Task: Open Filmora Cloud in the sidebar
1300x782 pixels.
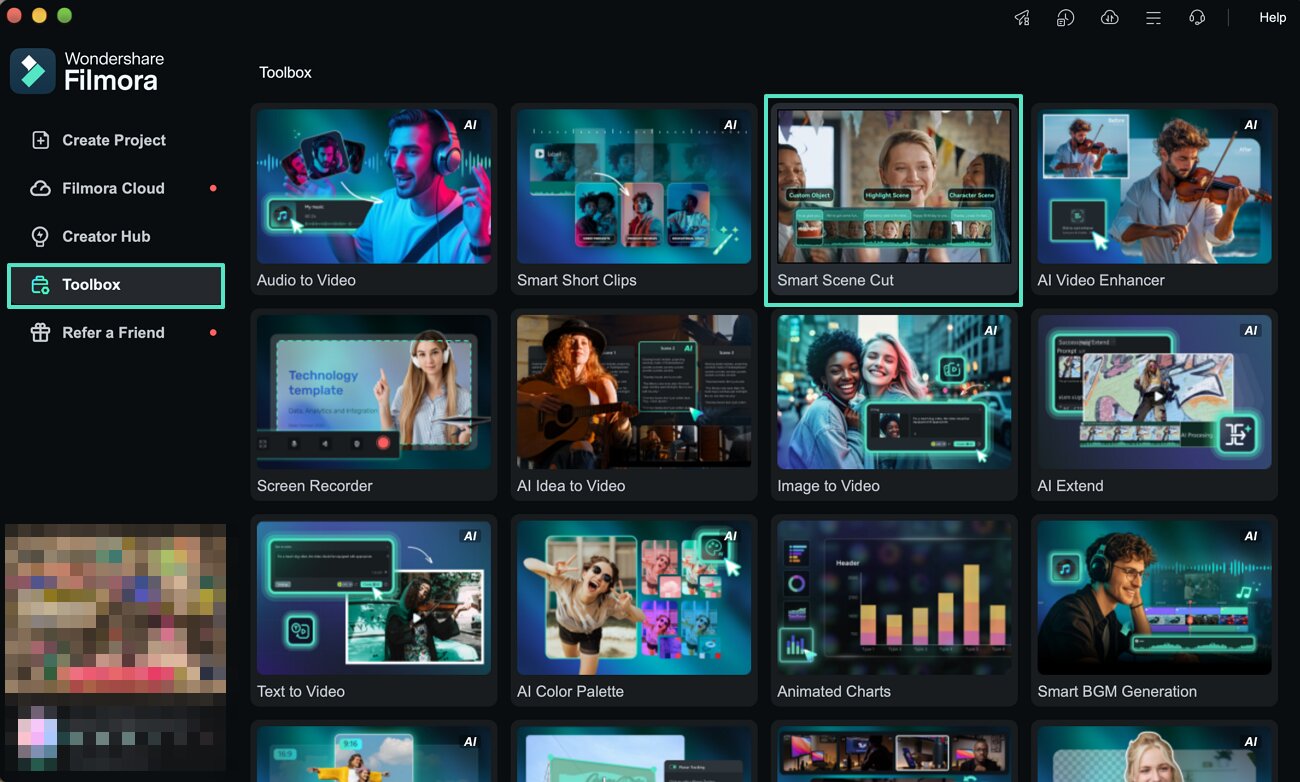Action: pyautogui.click(x=115, y=188)
